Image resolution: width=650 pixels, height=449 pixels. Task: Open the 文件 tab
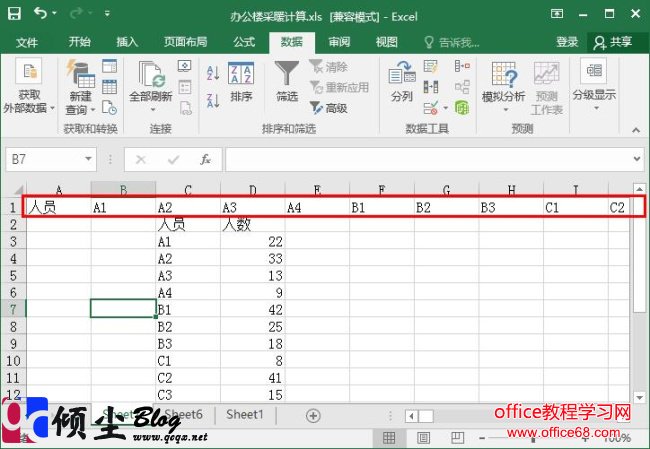pyautogui.click(x=27, y=42)
